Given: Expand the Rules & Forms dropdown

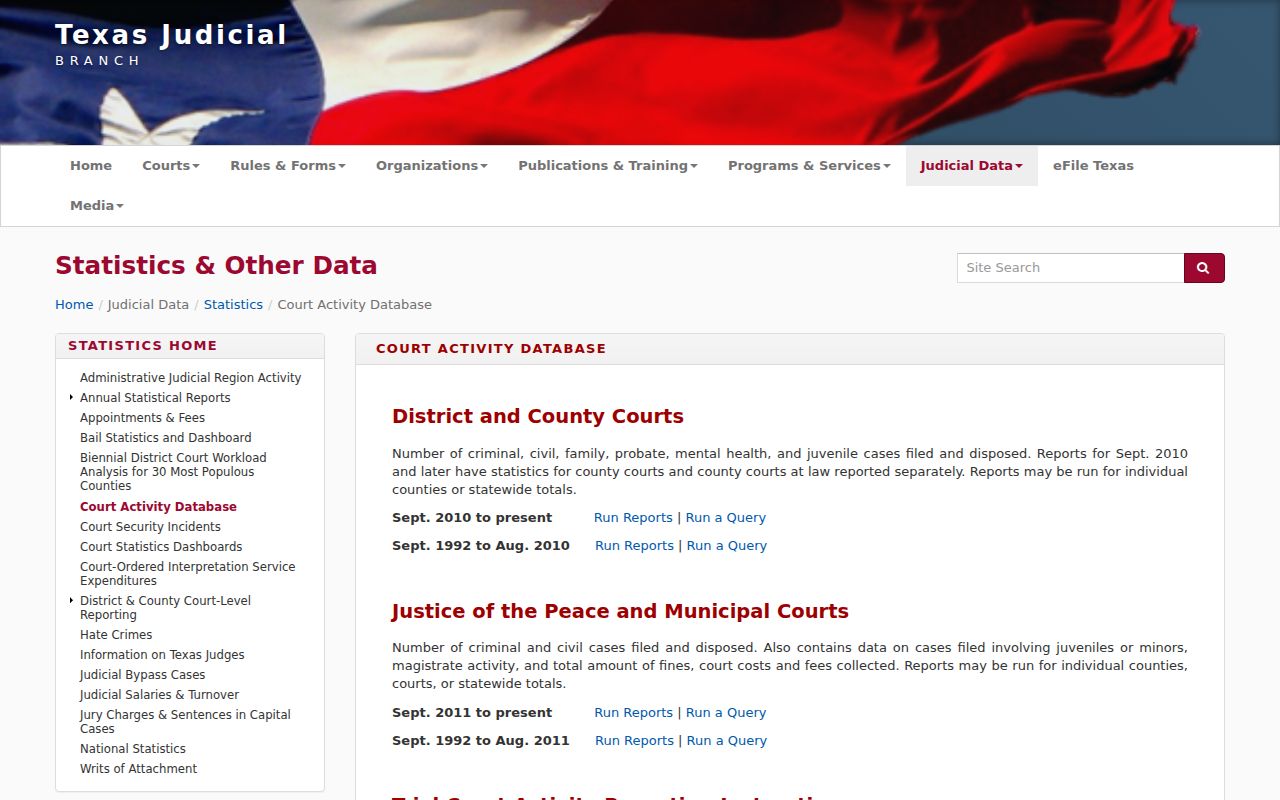Looking at the screenshot, I should [x=288, y=166].
